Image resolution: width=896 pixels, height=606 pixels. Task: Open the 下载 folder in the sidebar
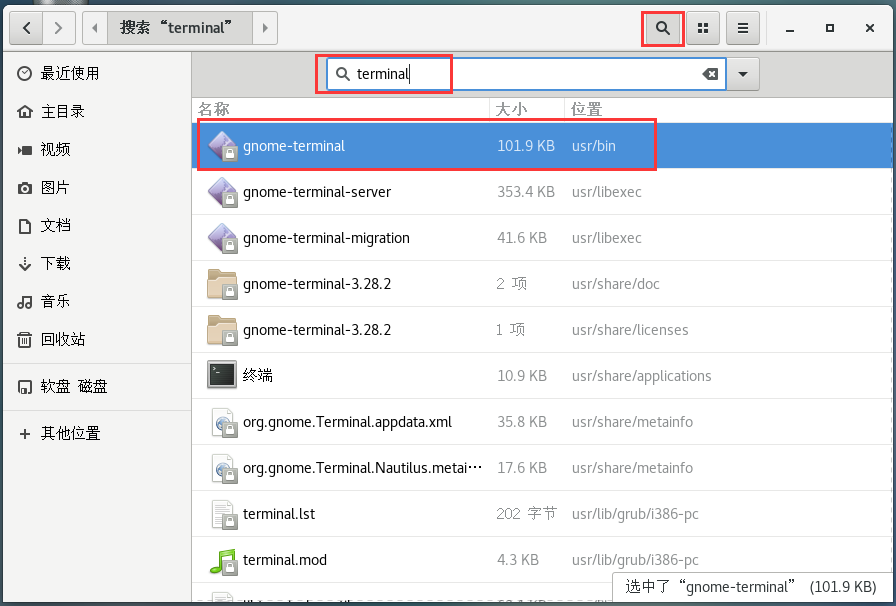coord(97,263)
